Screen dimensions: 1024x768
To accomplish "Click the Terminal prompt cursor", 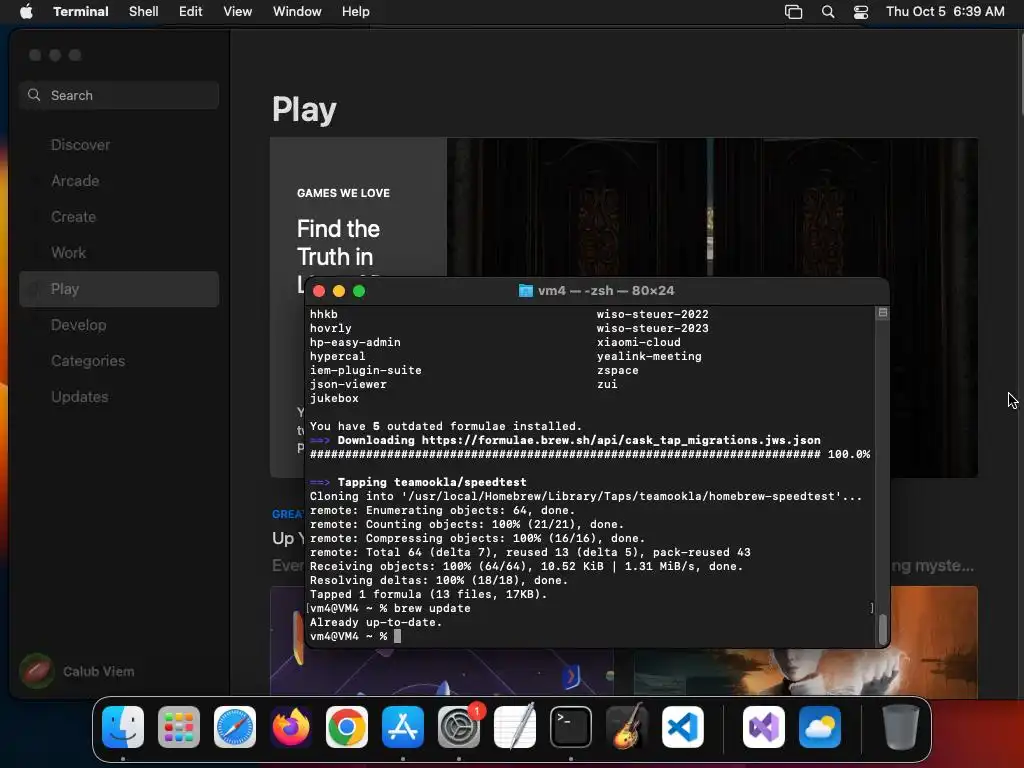I will (397, 636).
